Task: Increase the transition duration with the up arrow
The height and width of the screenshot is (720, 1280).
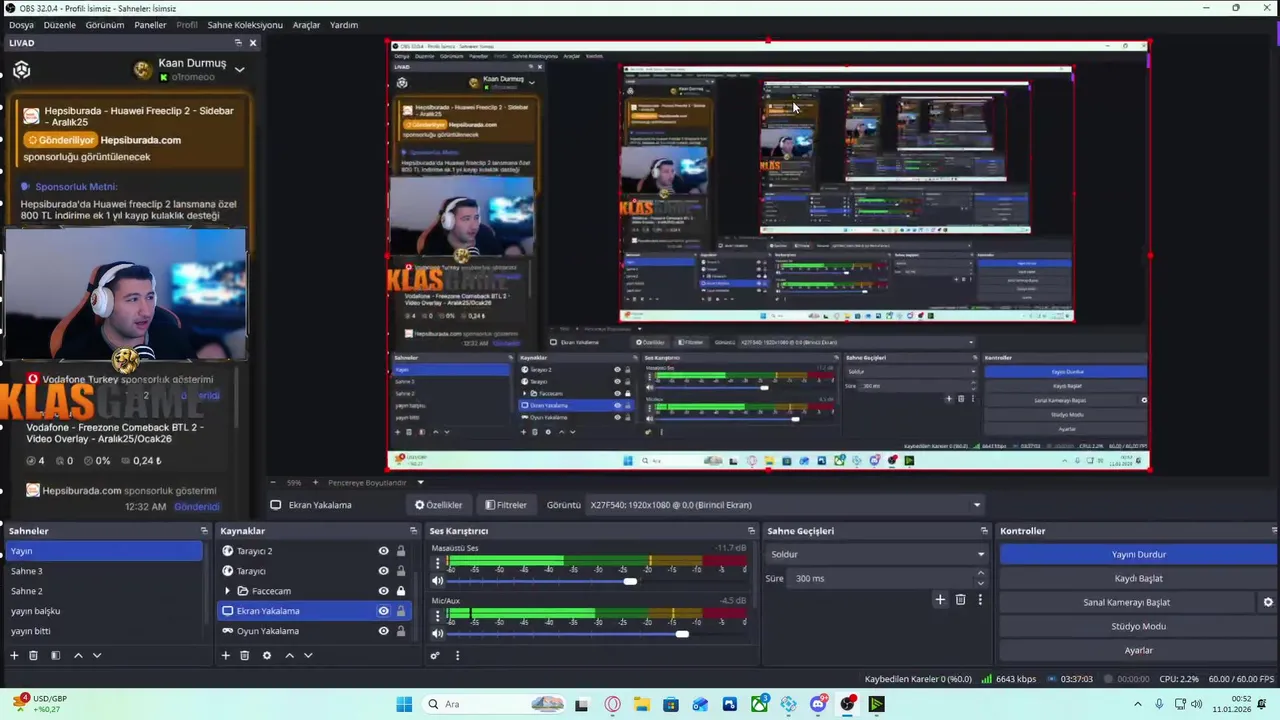Action: pos(980,573)
